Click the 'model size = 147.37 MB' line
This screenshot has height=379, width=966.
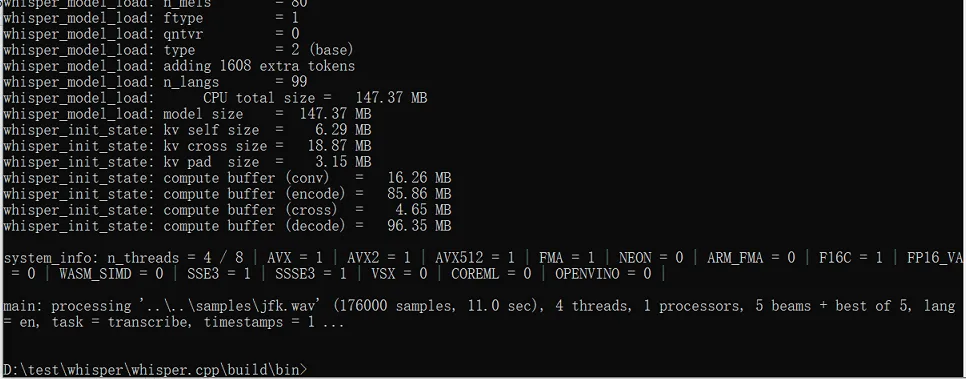click(x=187, y=114)
